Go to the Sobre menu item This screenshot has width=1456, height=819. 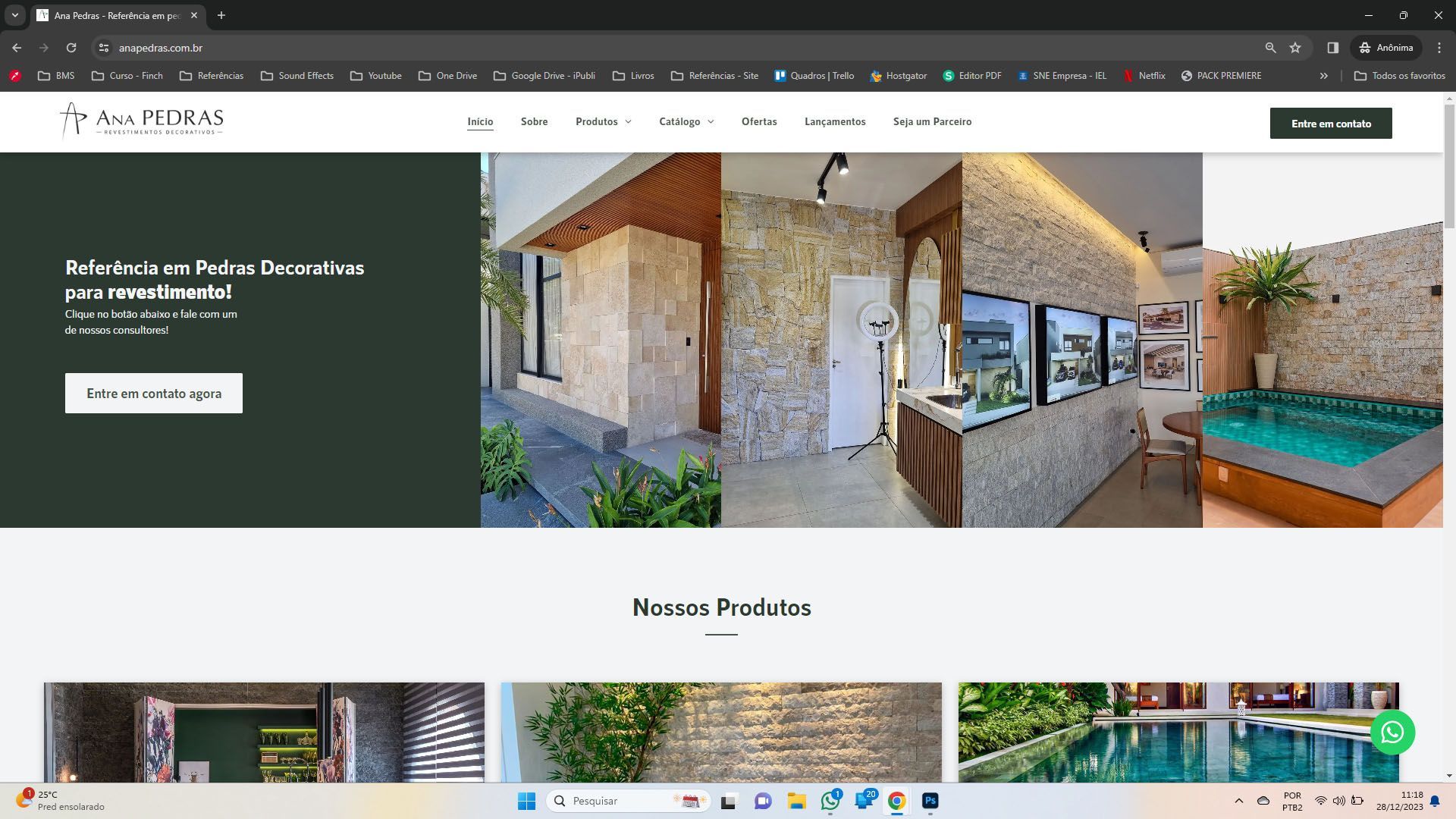click(x=534, y=121)
